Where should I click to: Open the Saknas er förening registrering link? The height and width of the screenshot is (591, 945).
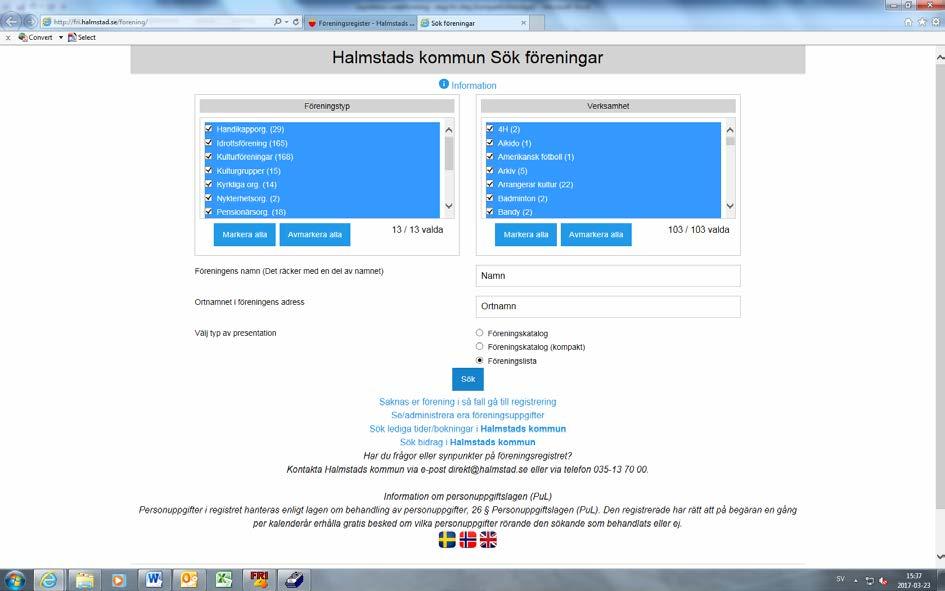tap(468, 402)
